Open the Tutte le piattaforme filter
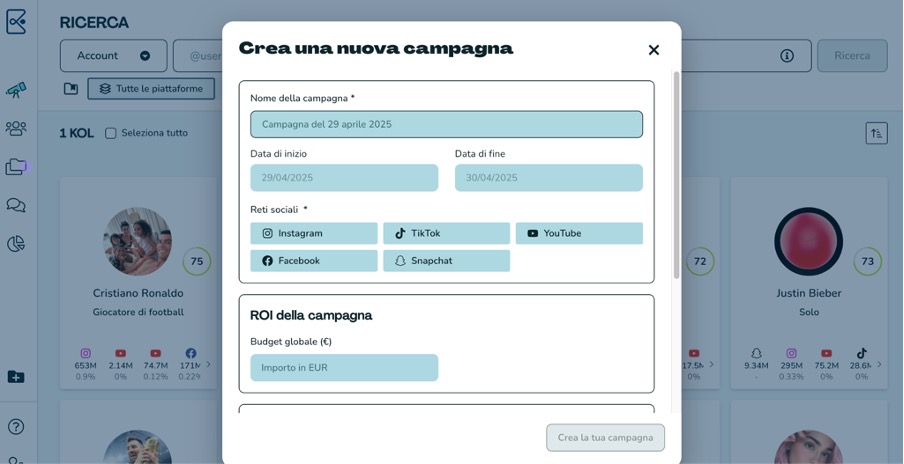This screenshot has width=904, height=464. (151, 89)
